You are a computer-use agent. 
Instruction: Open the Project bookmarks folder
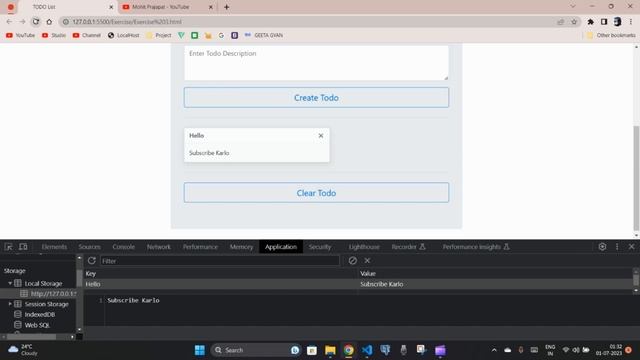coord(159,35)
